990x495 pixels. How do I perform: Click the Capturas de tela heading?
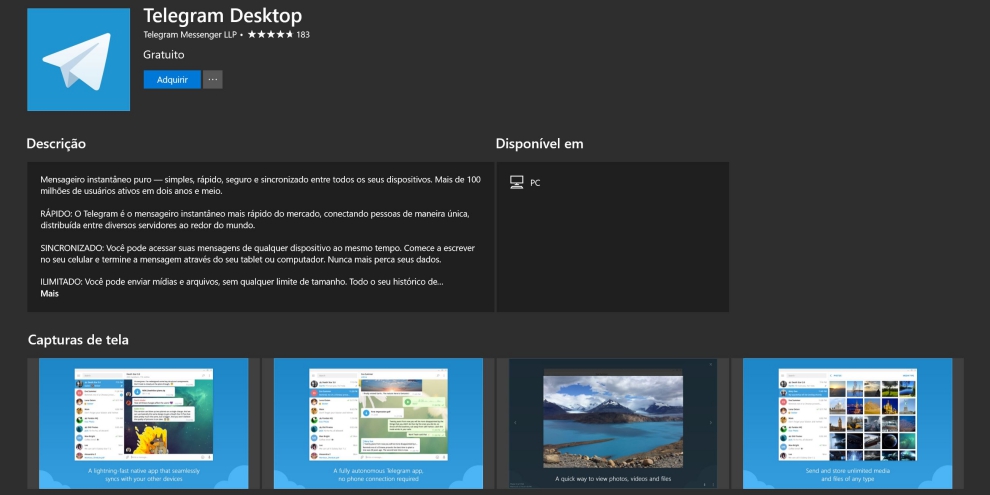click(78, 340)
